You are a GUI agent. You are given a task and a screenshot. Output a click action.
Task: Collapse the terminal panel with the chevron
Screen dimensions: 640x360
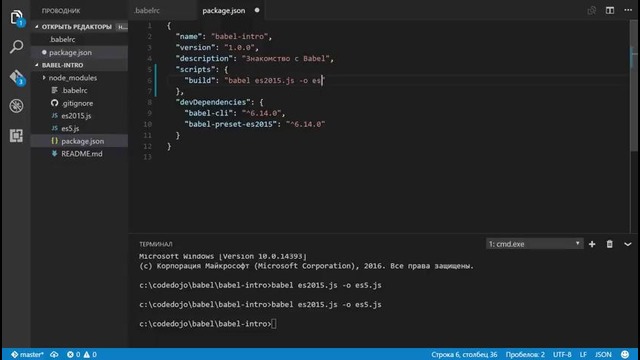pos(628,244)
